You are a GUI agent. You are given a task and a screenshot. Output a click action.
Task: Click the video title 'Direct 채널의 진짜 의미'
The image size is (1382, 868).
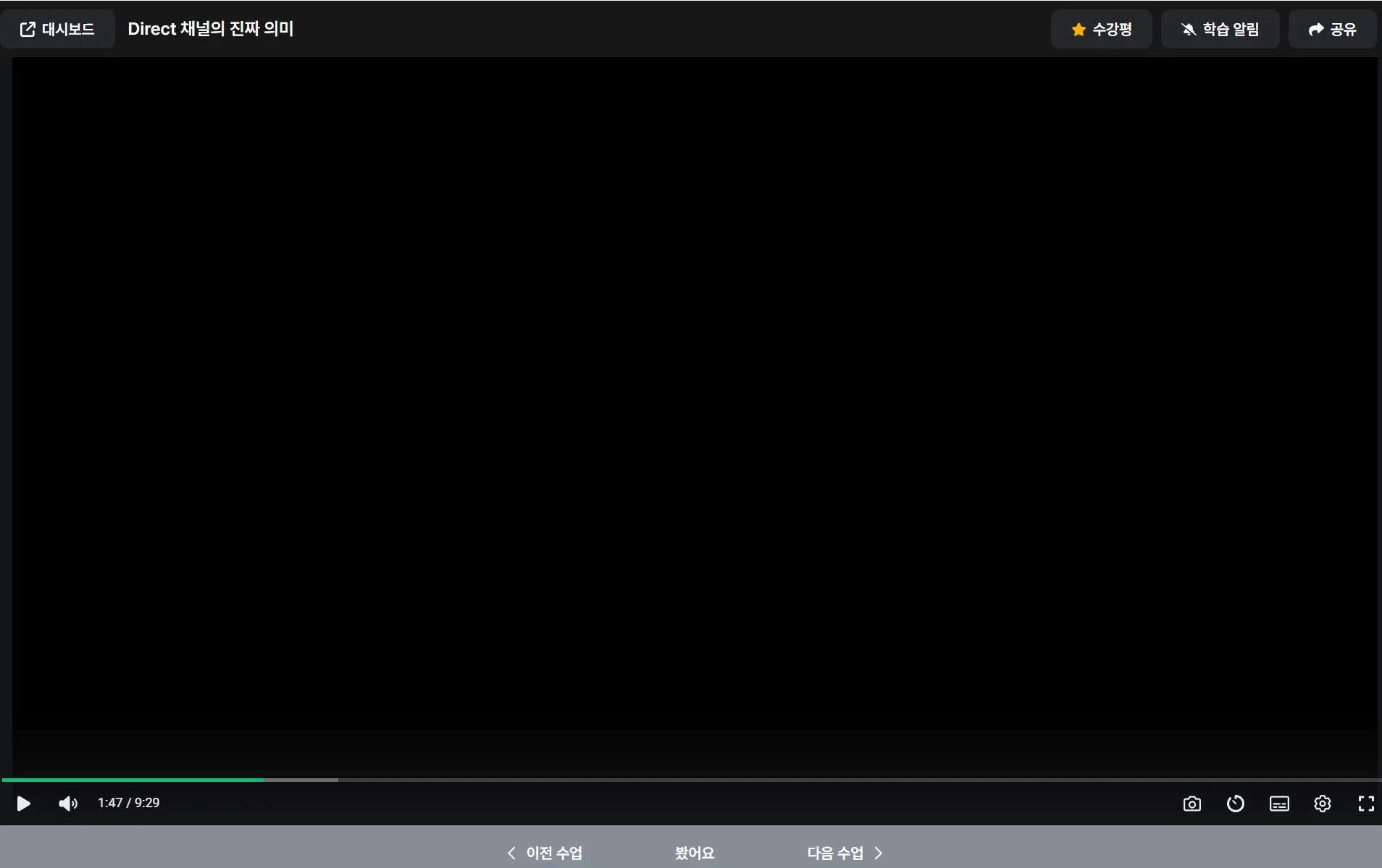coord(211,29)
